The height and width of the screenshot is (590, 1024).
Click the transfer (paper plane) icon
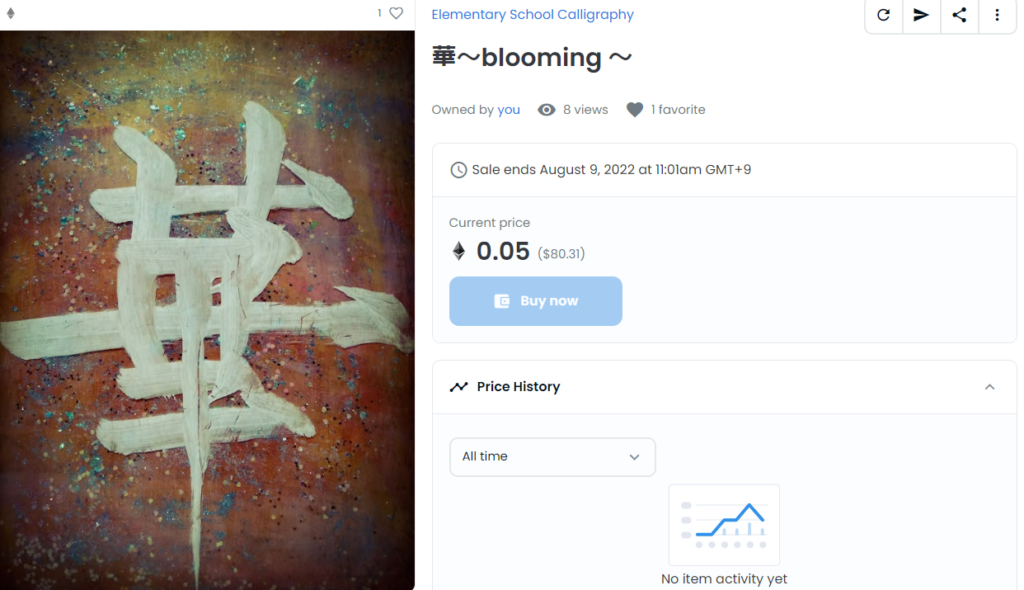click(x=921, y=15)
